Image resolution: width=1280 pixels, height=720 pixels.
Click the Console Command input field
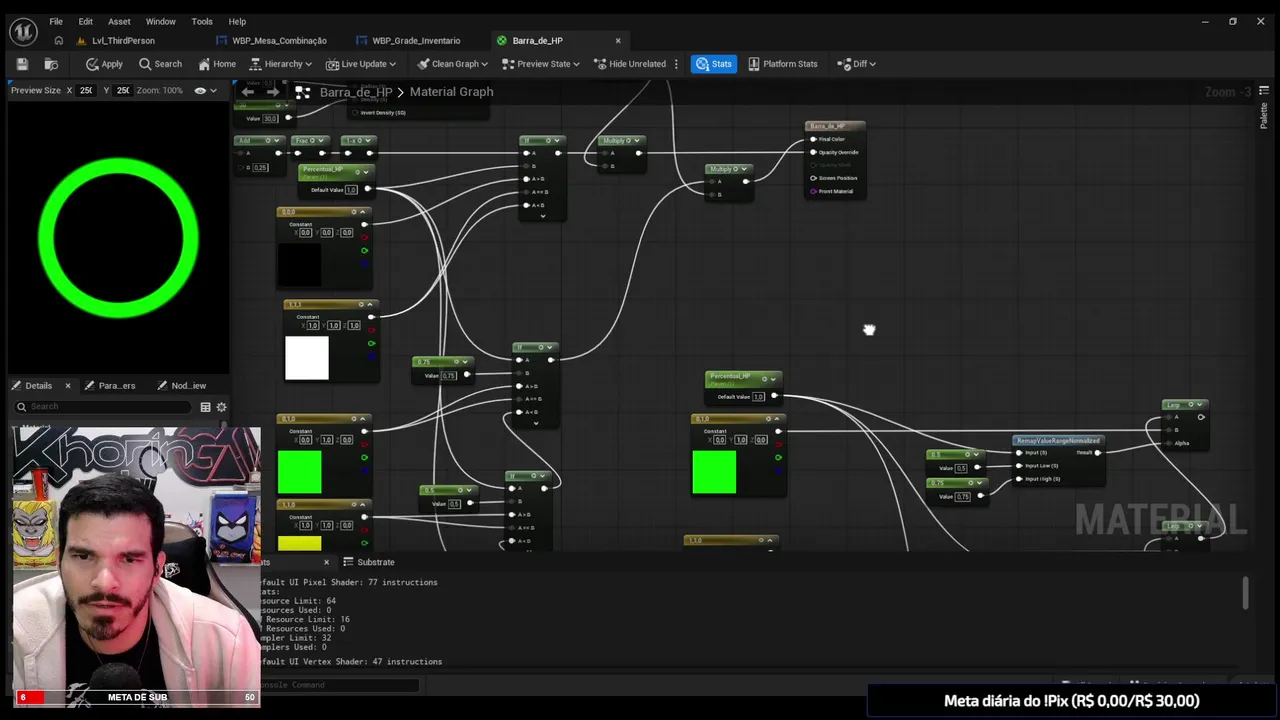tap(340, 685)
